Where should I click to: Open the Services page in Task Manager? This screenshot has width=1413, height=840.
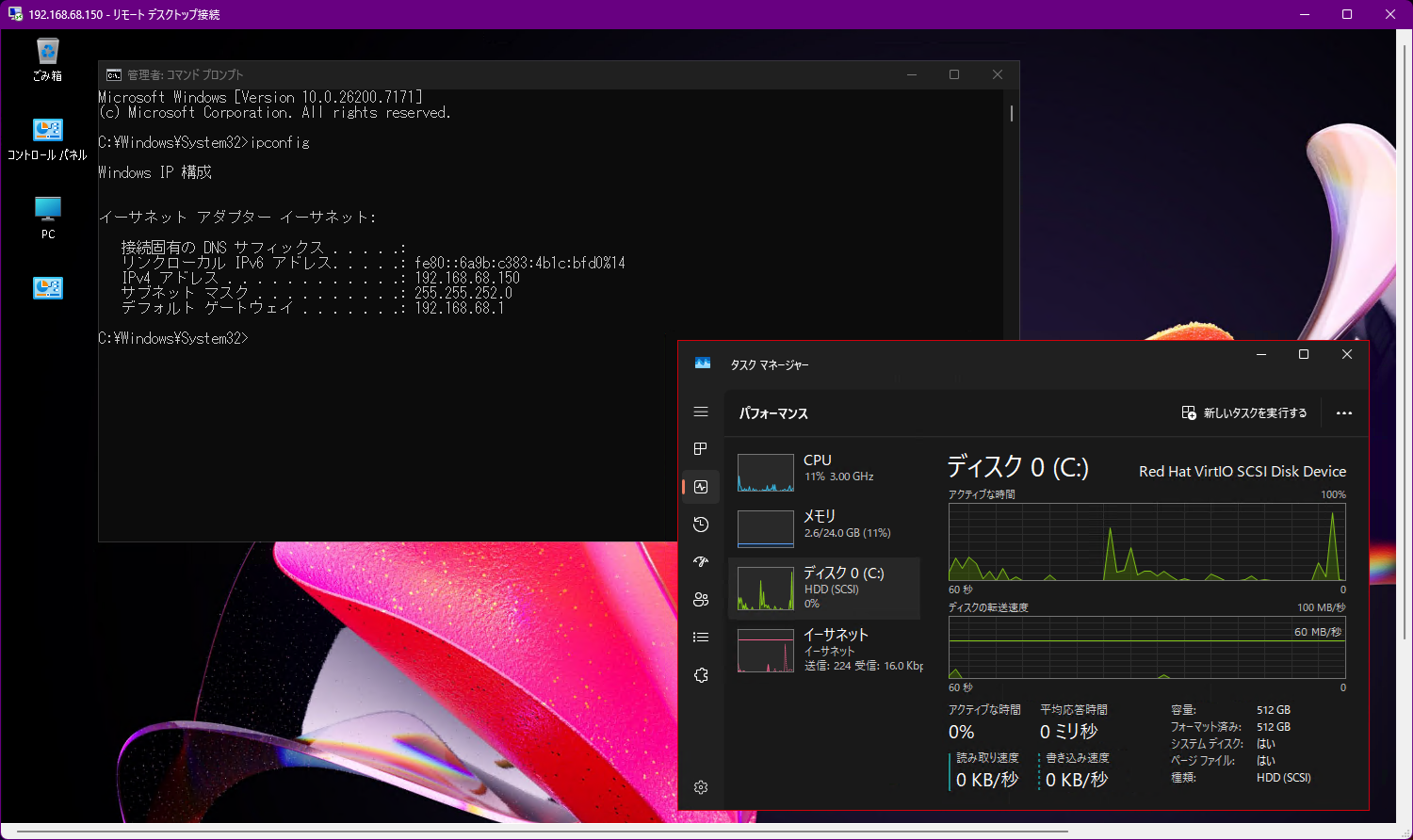pos(701,675)
